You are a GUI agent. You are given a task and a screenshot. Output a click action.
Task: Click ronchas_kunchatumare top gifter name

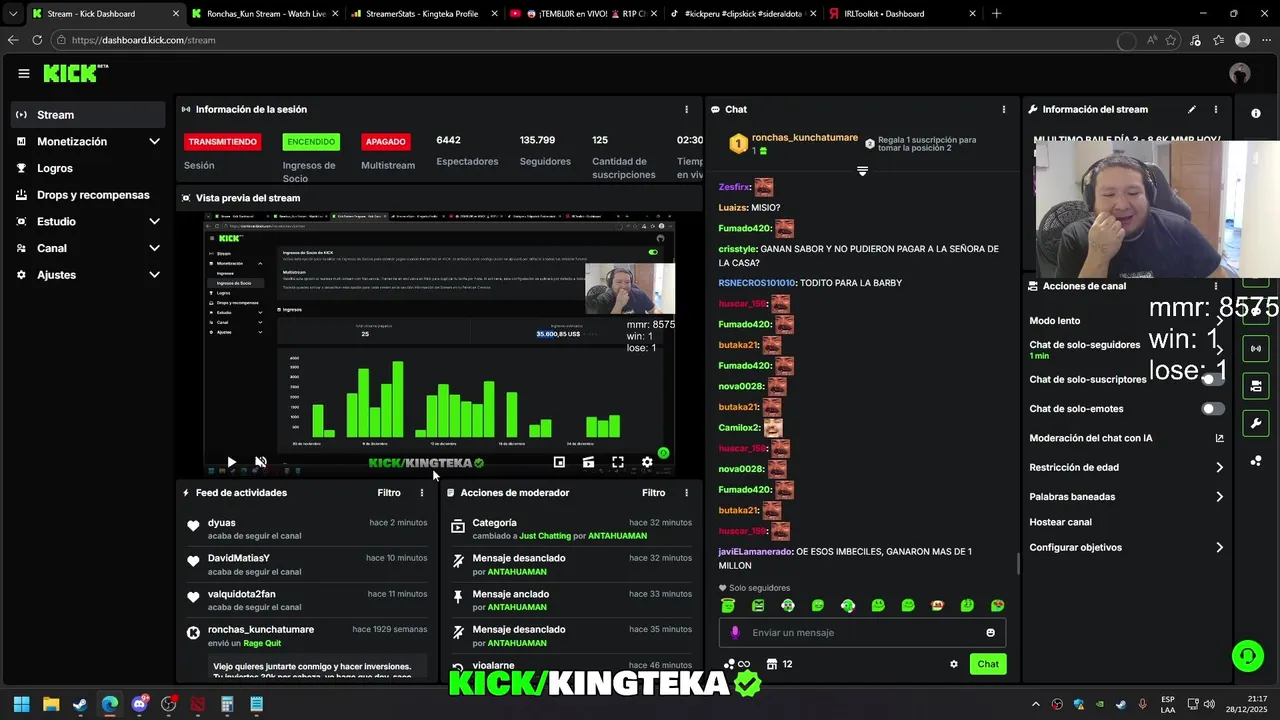point(805,137)
